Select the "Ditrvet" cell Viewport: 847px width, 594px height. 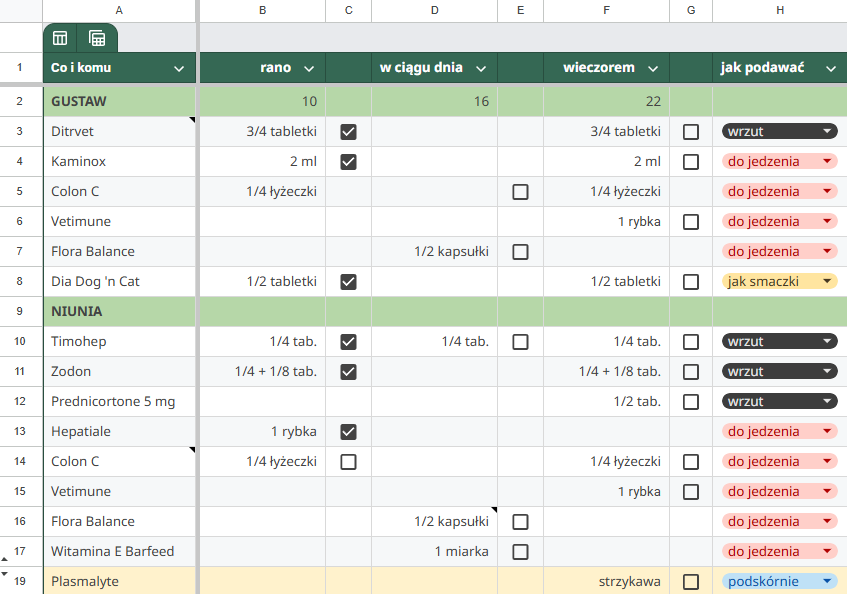tap(119, 131)
